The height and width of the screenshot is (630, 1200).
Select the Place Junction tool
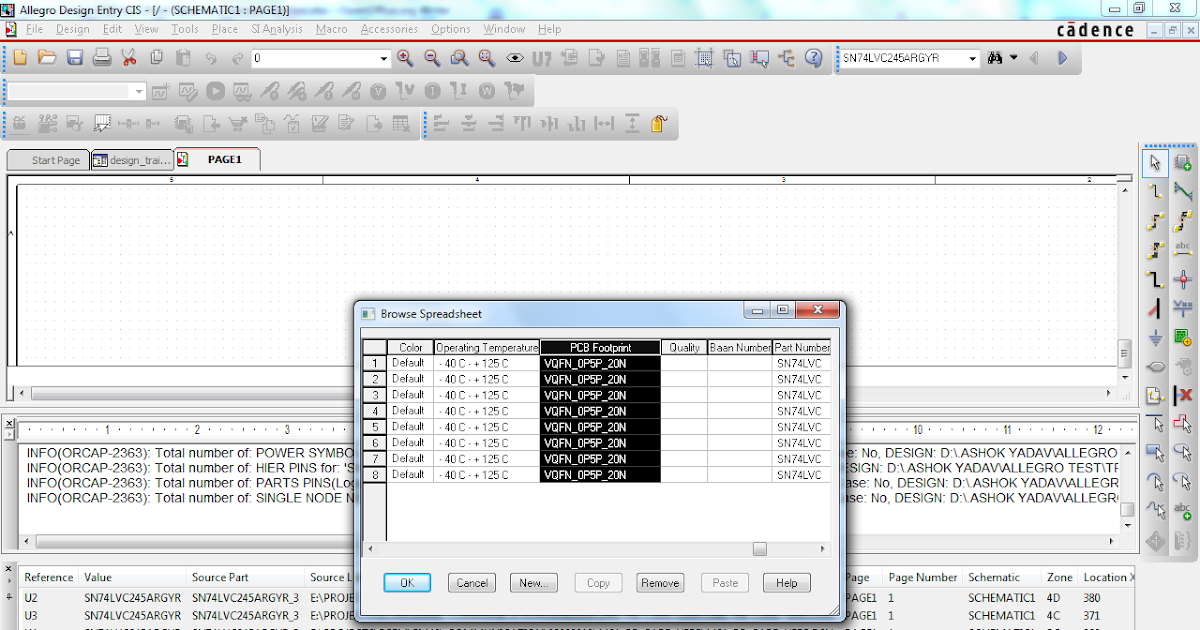click(x=1183, y=279)
